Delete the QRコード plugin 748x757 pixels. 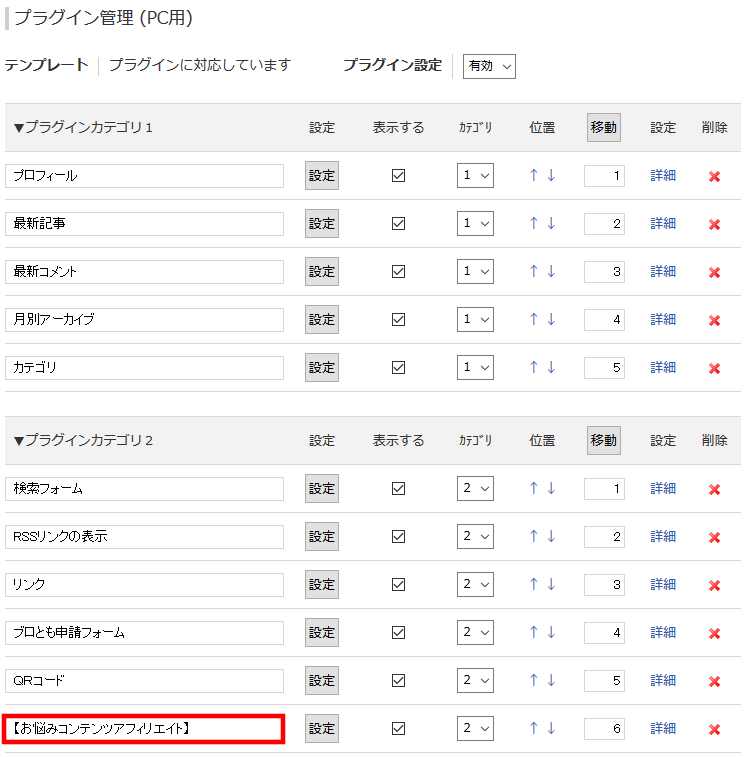[714, 681]
